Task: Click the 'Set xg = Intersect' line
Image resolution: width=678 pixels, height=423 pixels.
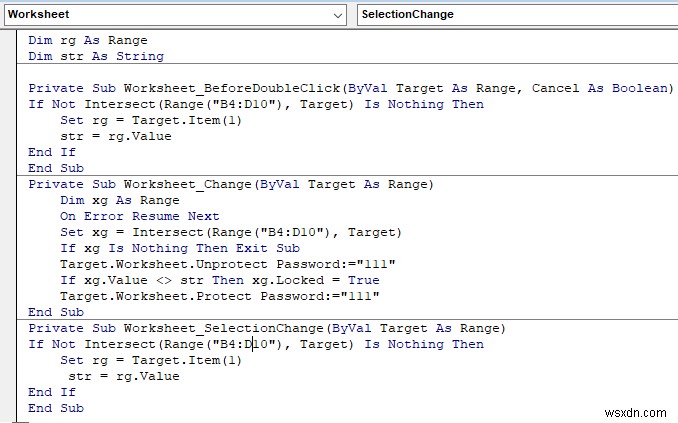Action: [x=231, y=232]
